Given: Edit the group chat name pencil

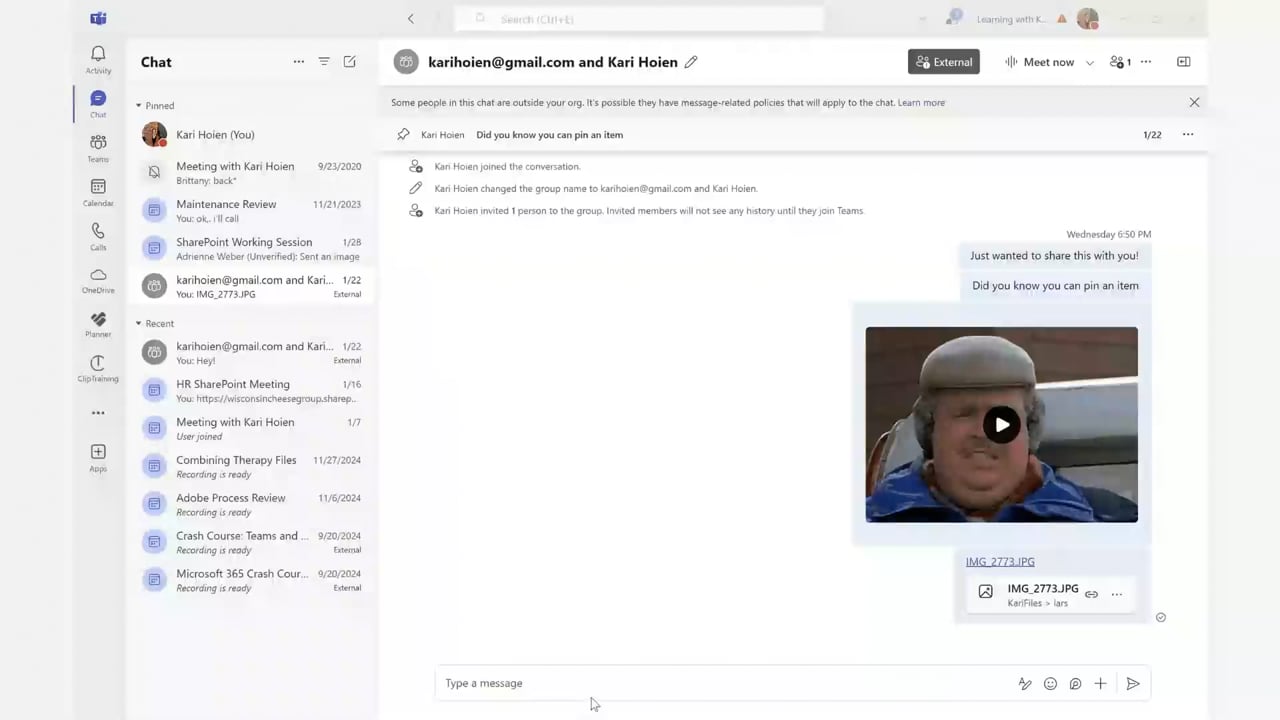Looking at the screenshot, I should coord(691,62).
